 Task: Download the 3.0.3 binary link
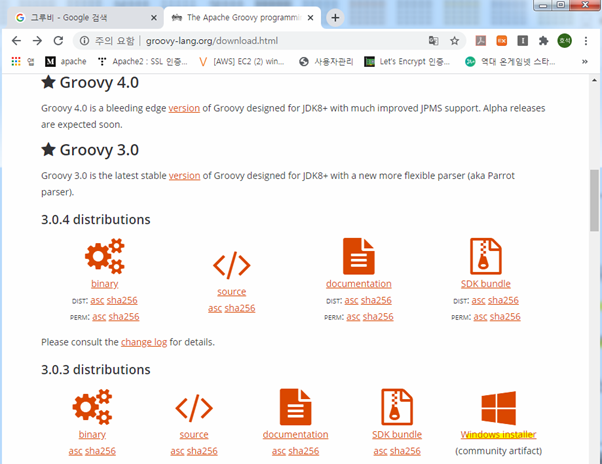[92, 434]
